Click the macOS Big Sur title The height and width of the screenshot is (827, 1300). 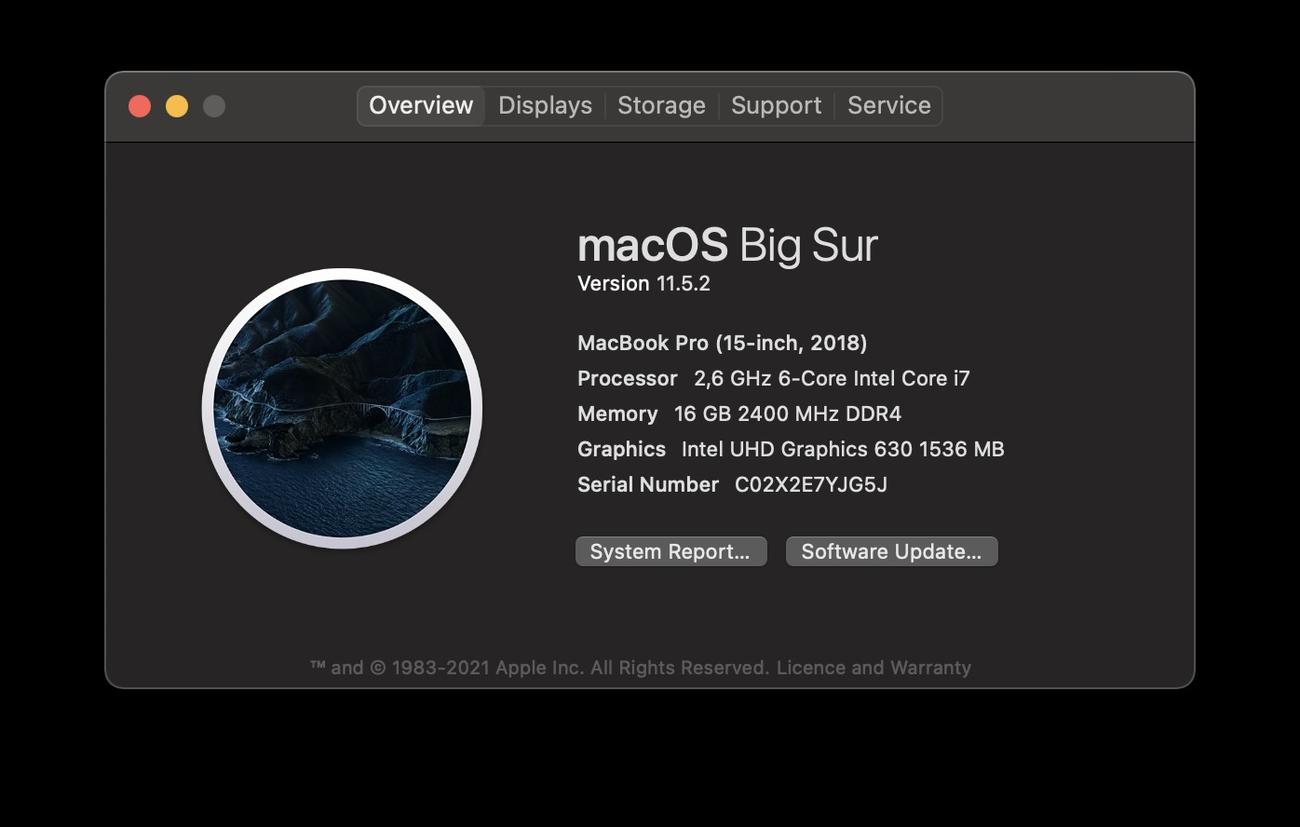[x=728, y=246]
